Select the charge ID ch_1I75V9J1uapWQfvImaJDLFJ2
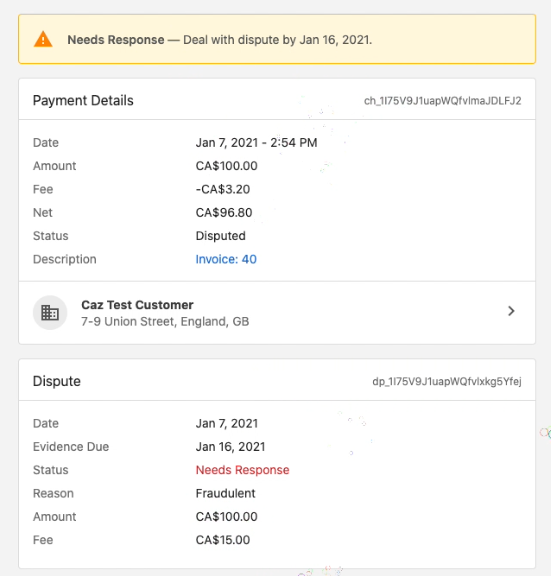The height and width of the screenshot is (576, 551). [x=443, y=101]
